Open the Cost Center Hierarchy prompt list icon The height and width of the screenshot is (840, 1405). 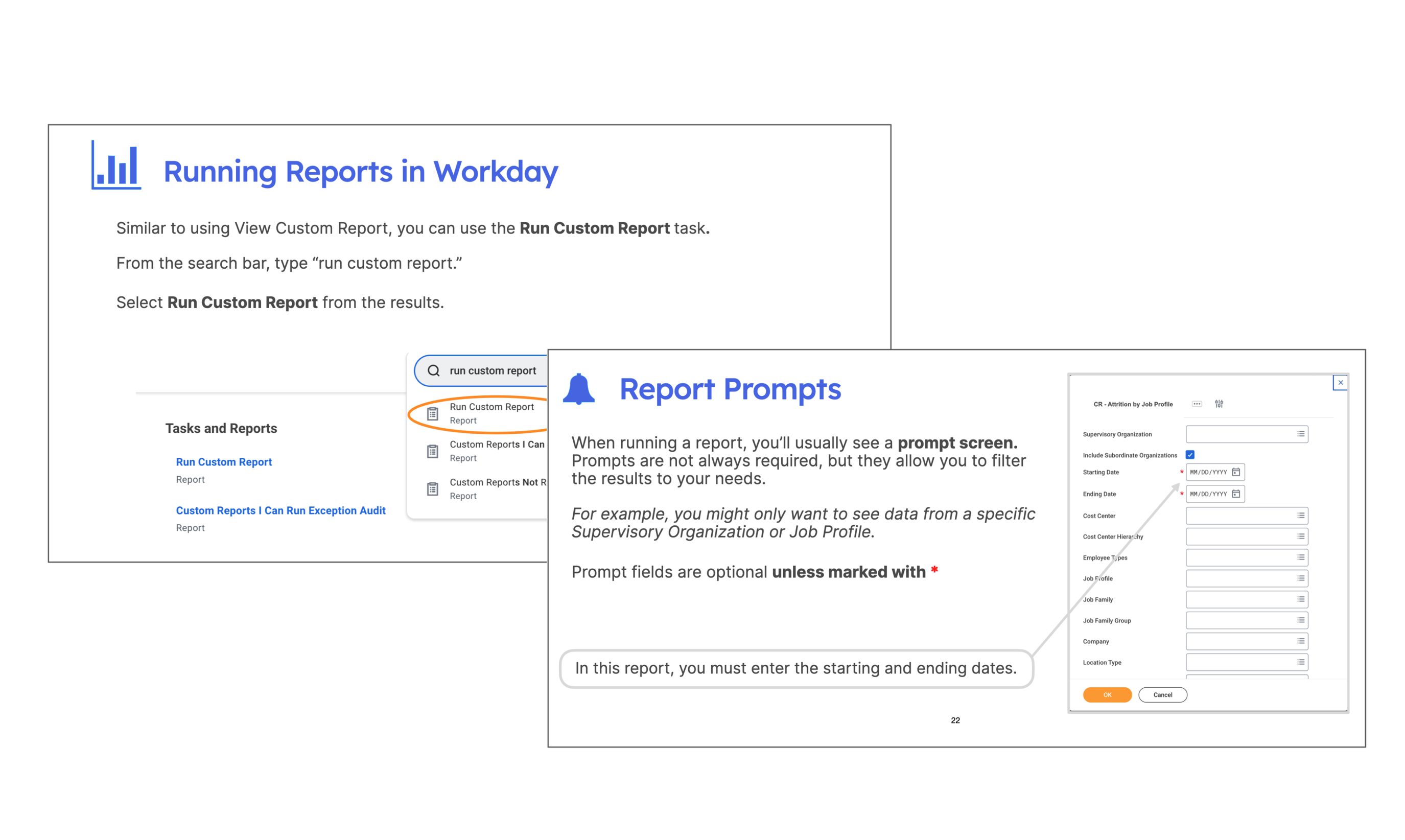(1301, 536)
